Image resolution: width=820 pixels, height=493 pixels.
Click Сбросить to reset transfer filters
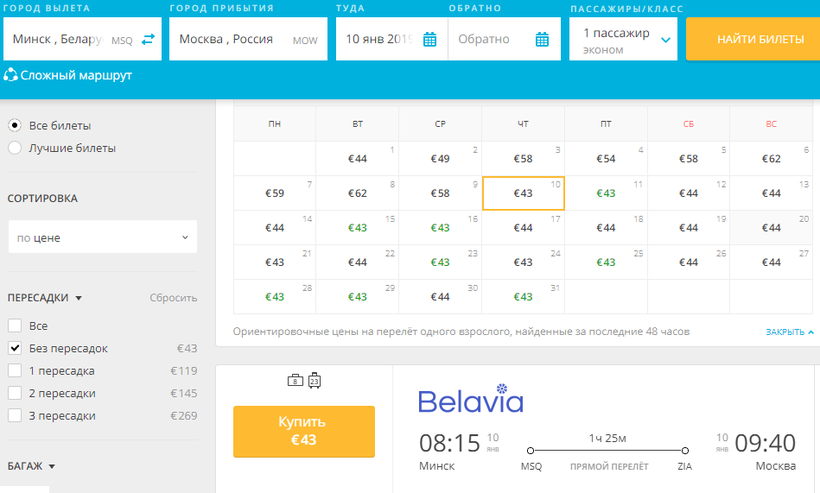click(173, 297)
